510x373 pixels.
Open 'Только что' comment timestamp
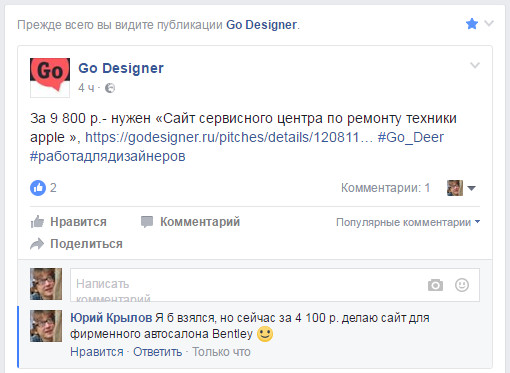click(x=221, y=352)
